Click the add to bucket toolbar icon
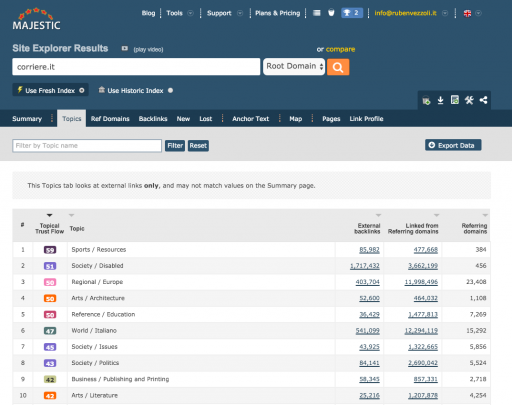The width and height of the screenshot is (512, 405). (x=426, y=100)
